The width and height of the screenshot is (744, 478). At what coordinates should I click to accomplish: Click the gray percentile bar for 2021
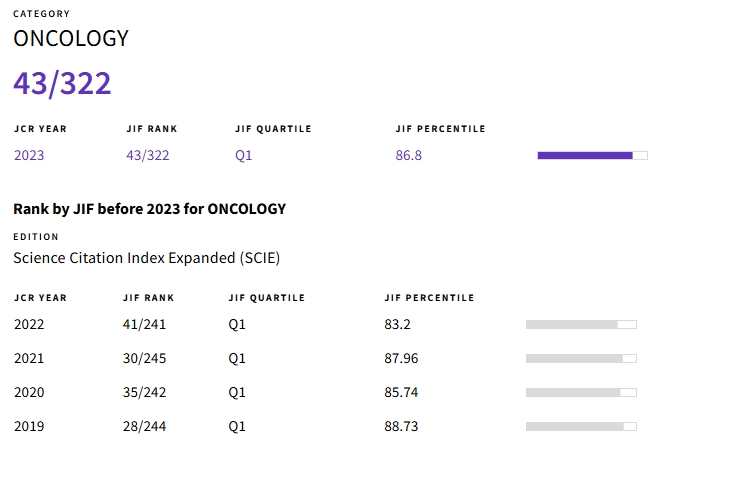(581, 358)
